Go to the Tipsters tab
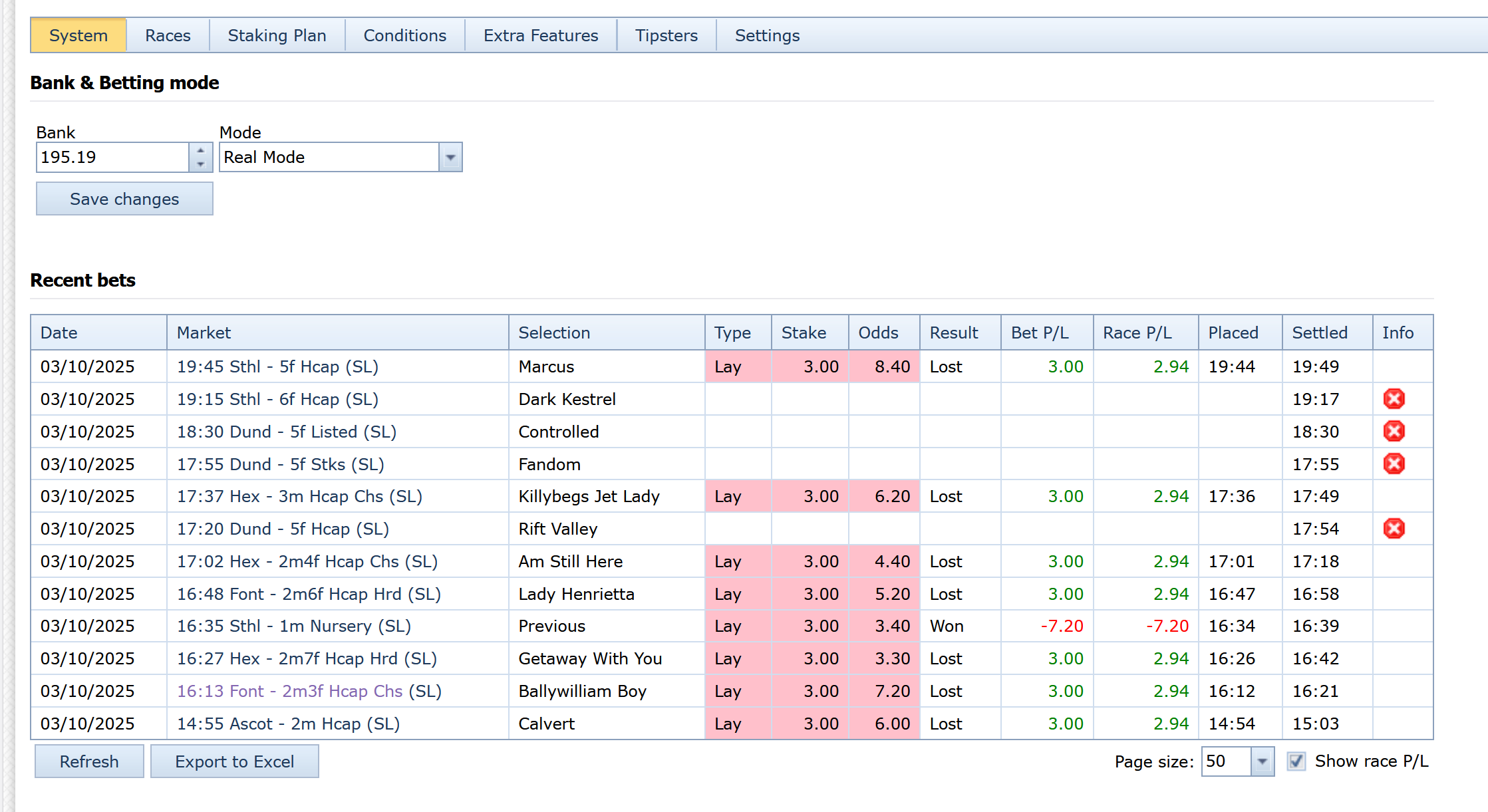Image resolution: width=1488 pixels, height=812 pixels. 666,36
